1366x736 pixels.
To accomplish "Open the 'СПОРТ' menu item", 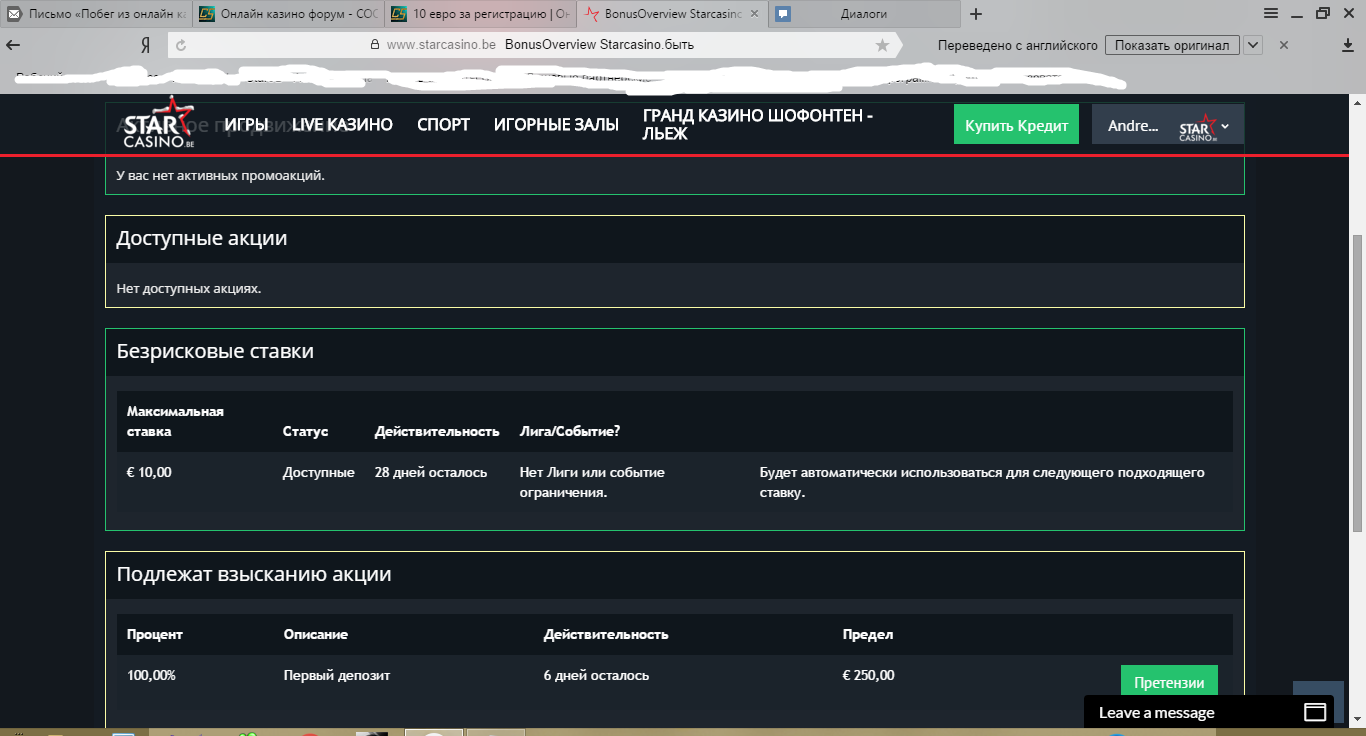I will pyautogui.click(x=443, y=125).
